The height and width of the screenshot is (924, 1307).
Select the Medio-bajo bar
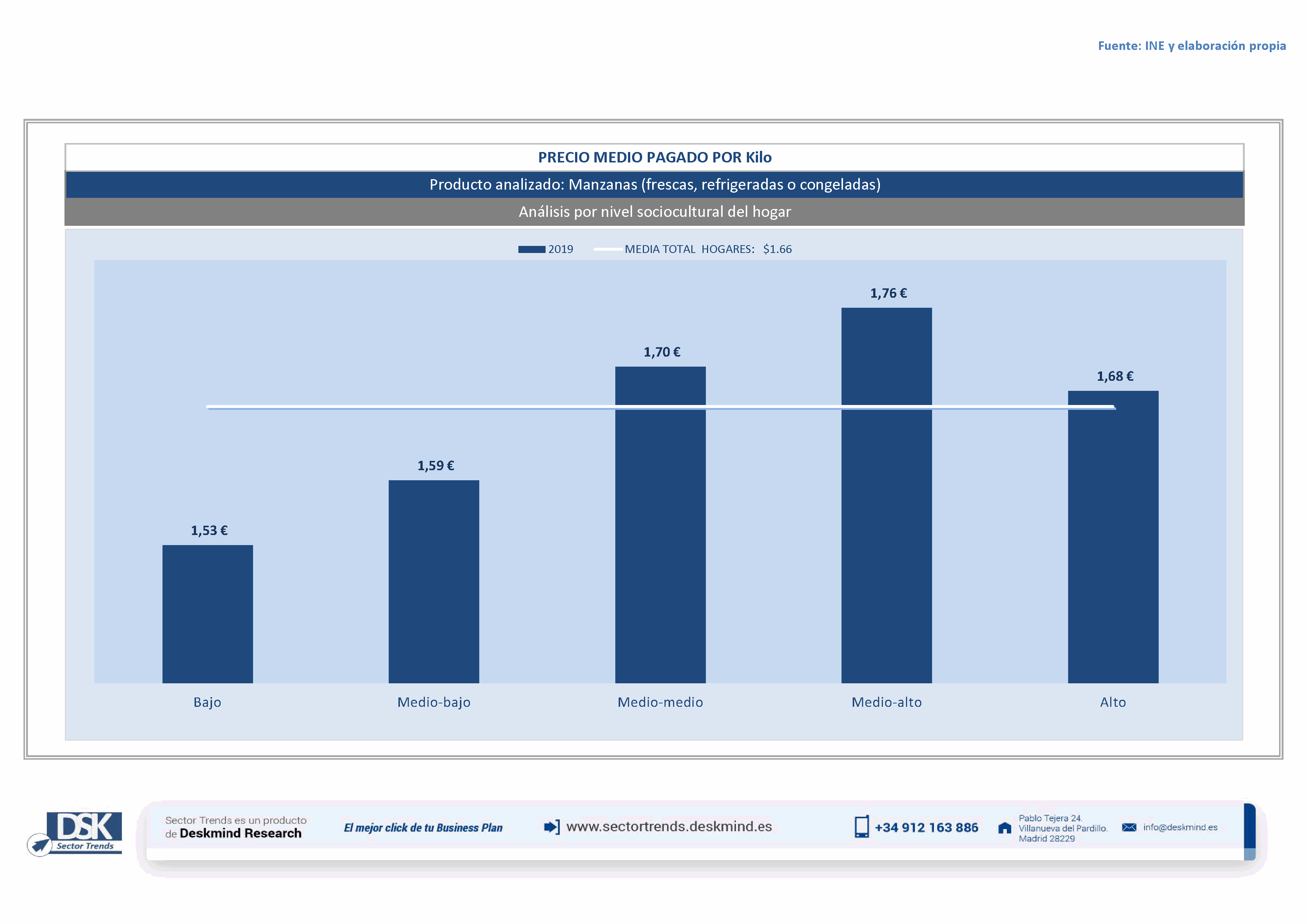click(434, 582)
